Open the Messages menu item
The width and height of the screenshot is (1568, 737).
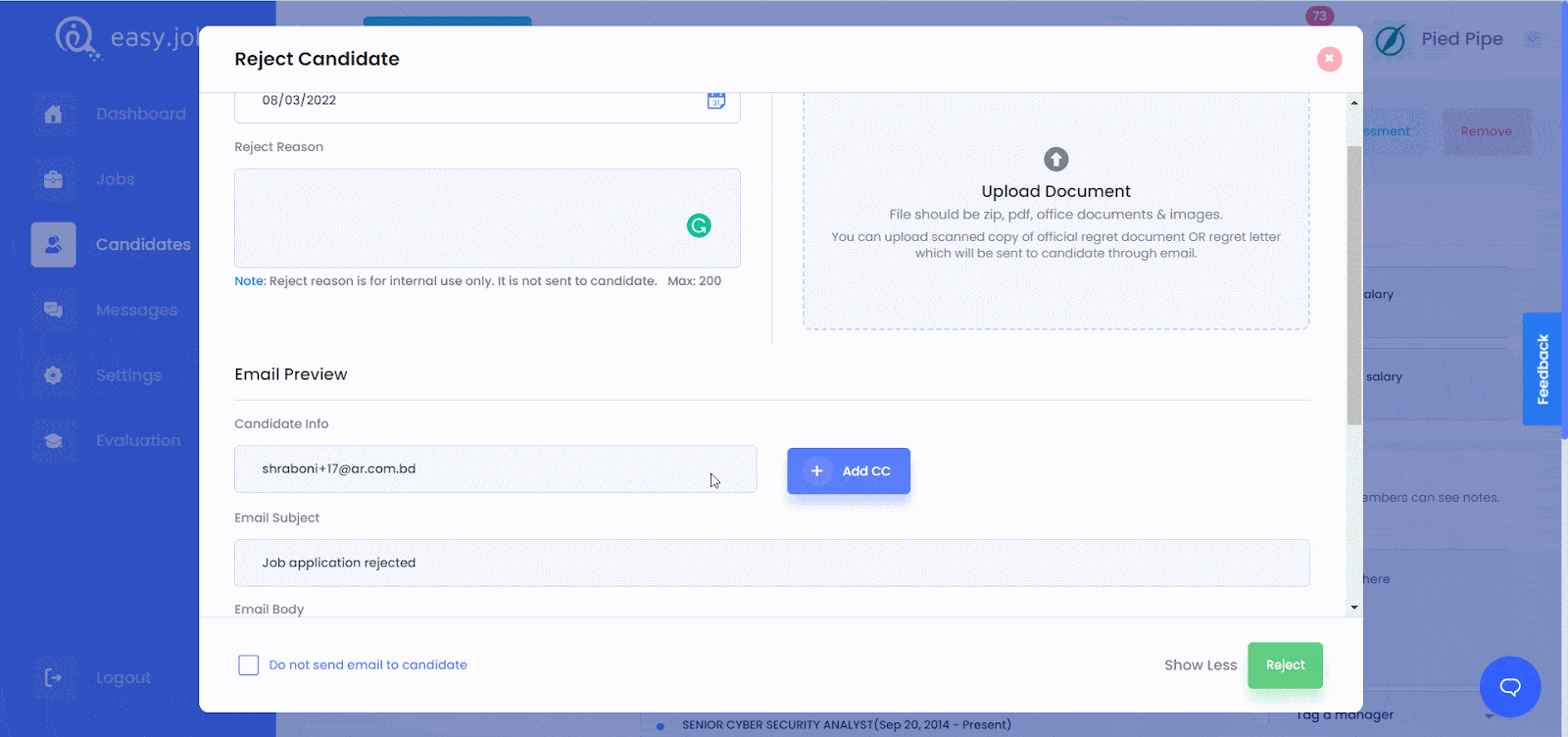click(x=137, y=310)
